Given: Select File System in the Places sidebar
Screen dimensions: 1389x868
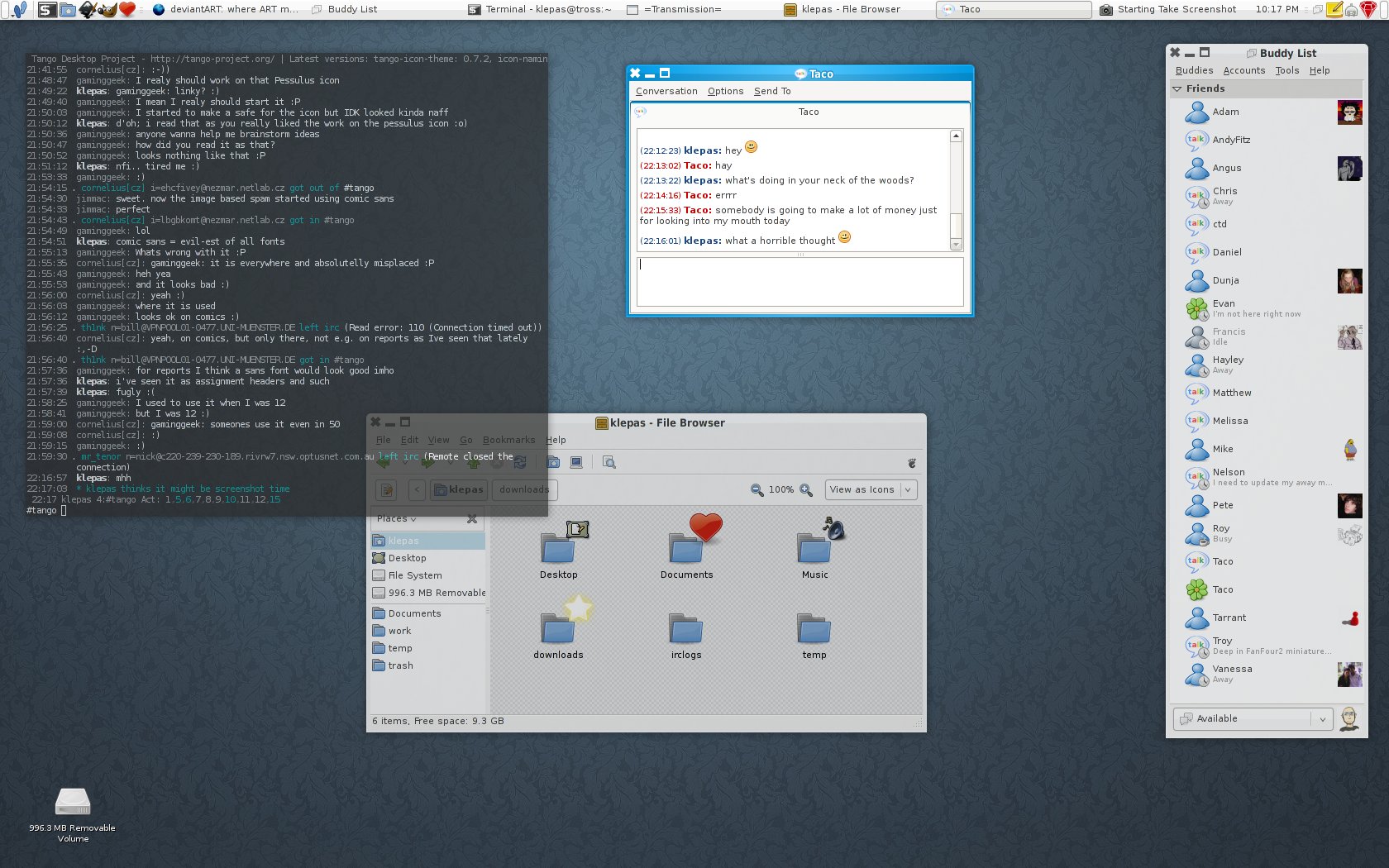Looking at the screenshot, I should pos(428,575).
